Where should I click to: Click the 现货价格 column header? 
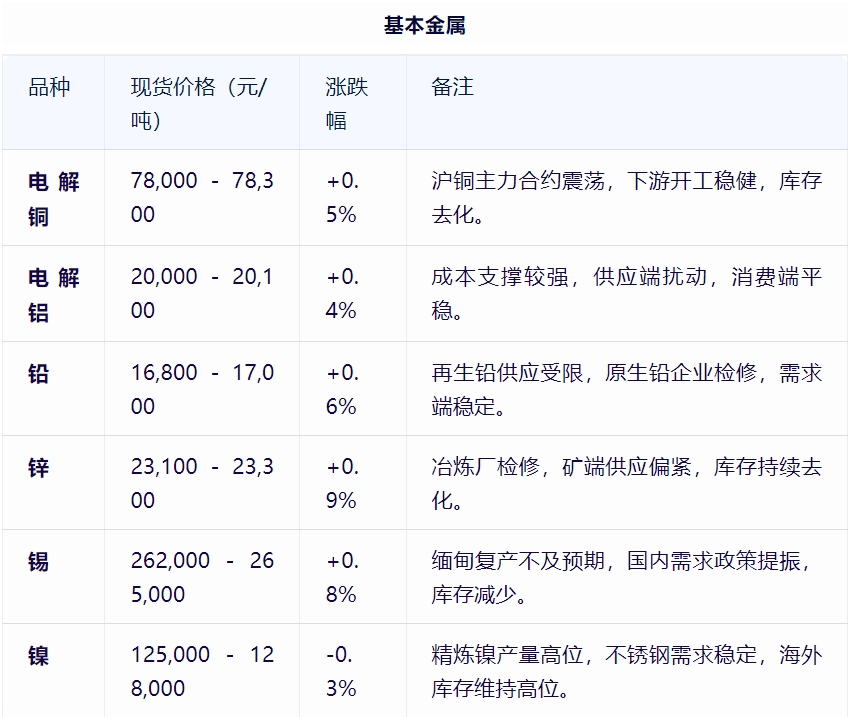click(x=199, y=103)
